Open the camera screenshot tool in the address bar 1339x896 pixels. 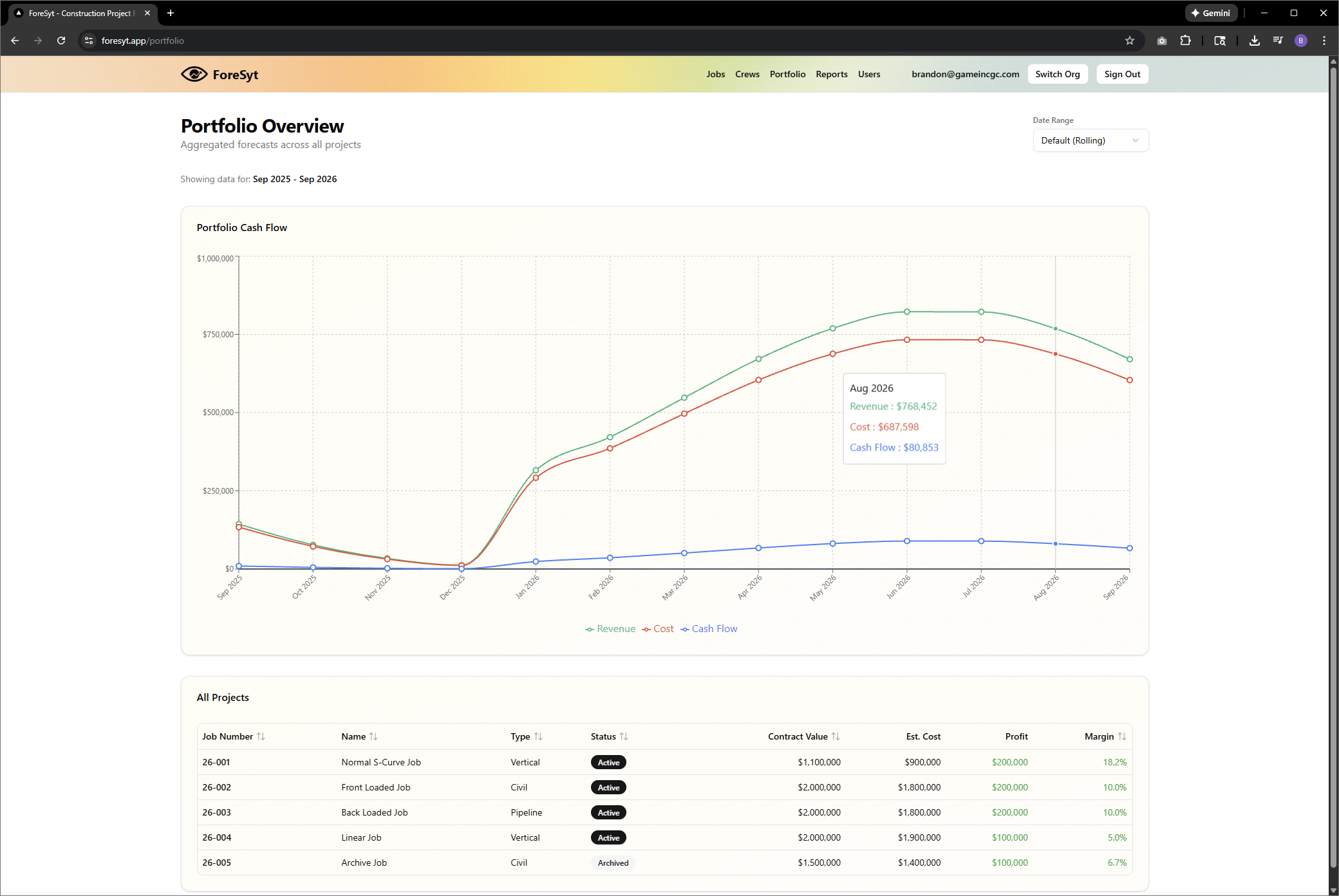[x=1162, y=40]
